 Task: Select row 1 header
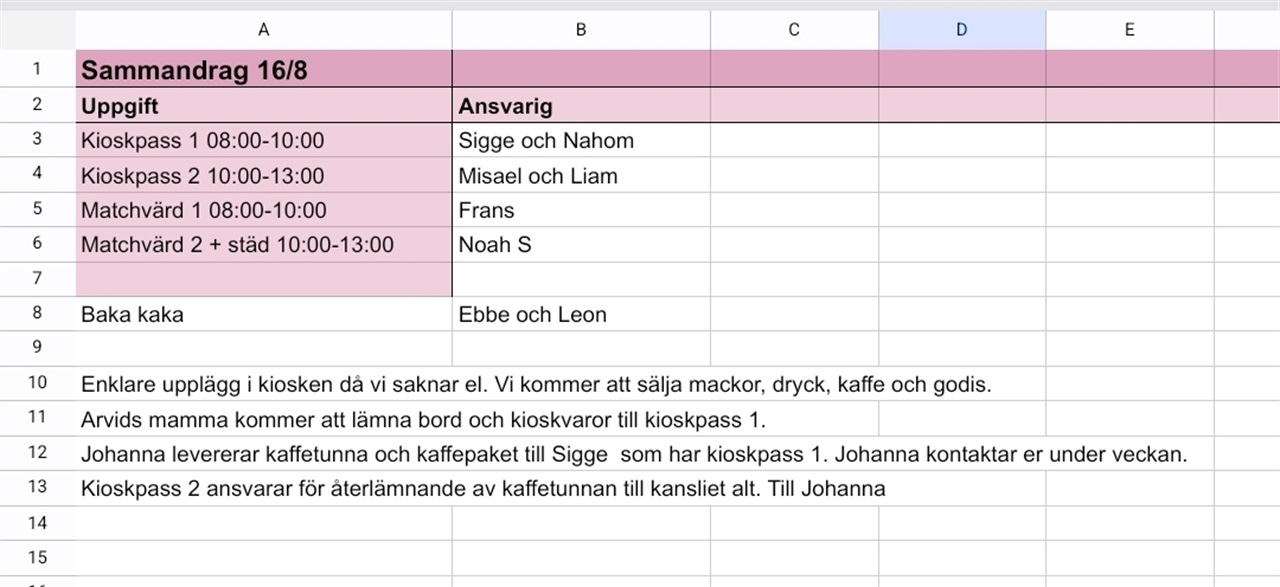38,69
